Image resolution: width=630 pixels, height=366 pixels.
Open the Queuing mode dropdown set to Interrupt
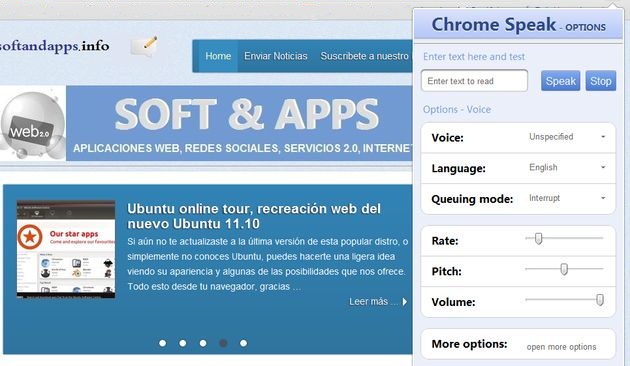pyautogui.click(x=567, y=198)
